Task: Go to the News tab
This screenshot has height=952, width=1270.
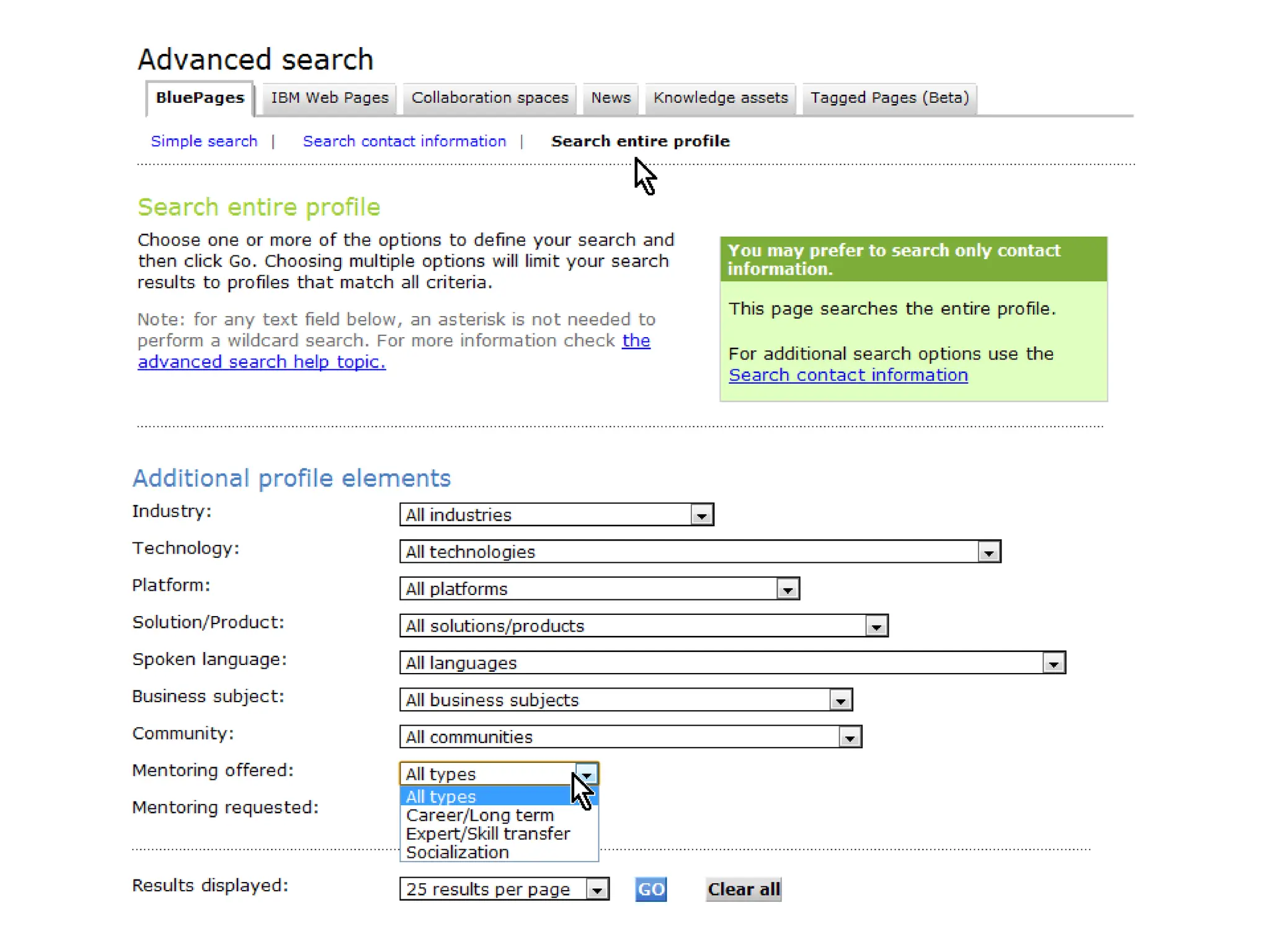Action: [x=610, y=98]
